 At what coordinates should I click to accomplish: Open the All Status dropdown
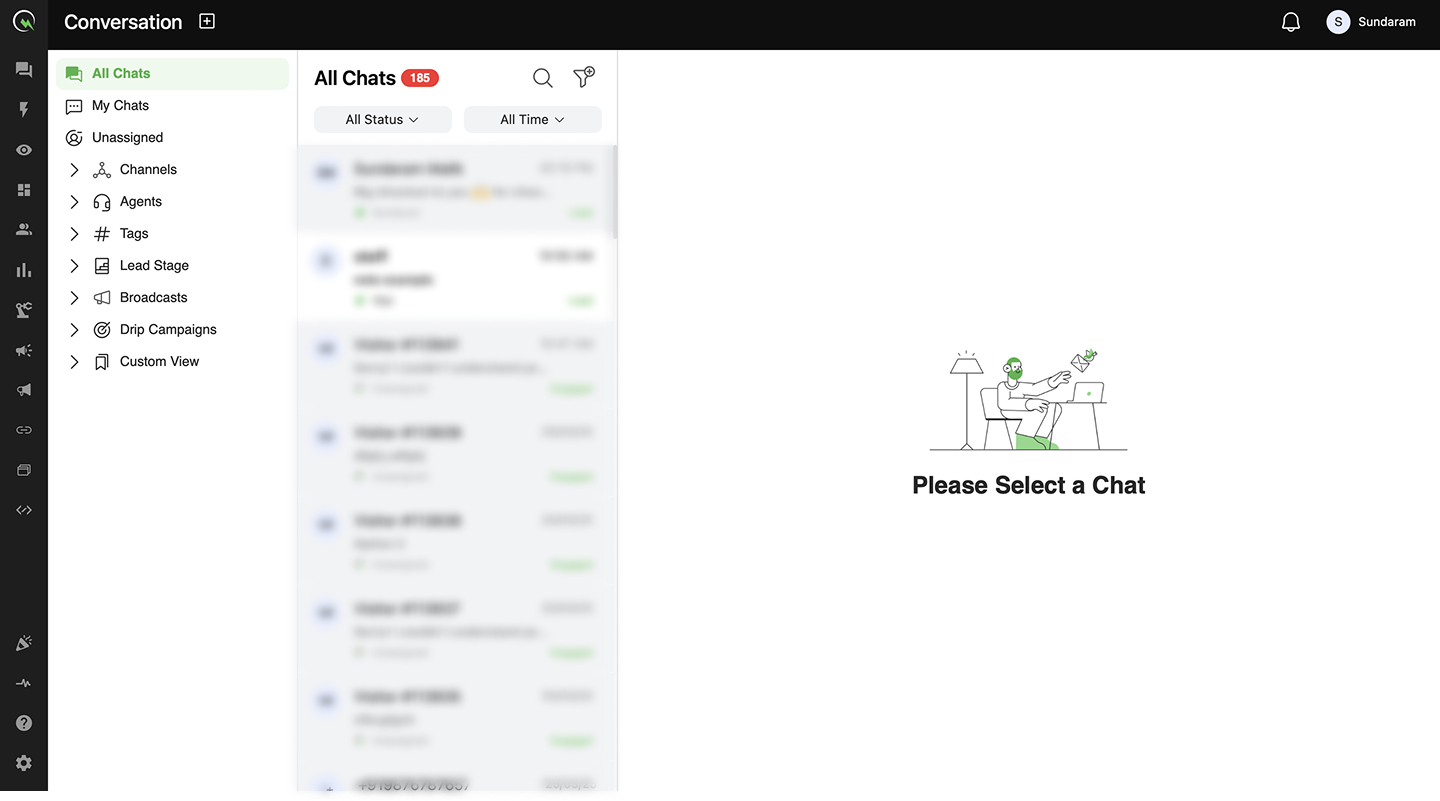(383, 119)
